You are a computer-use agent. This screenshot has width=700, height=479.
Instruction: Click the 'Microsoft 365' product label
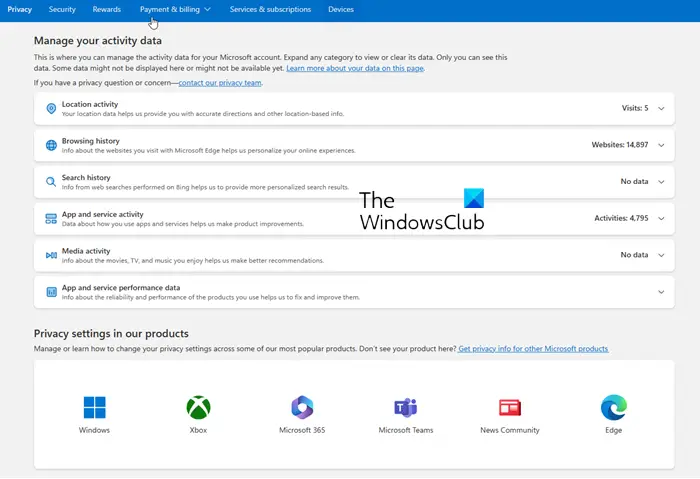click(302, 430)
